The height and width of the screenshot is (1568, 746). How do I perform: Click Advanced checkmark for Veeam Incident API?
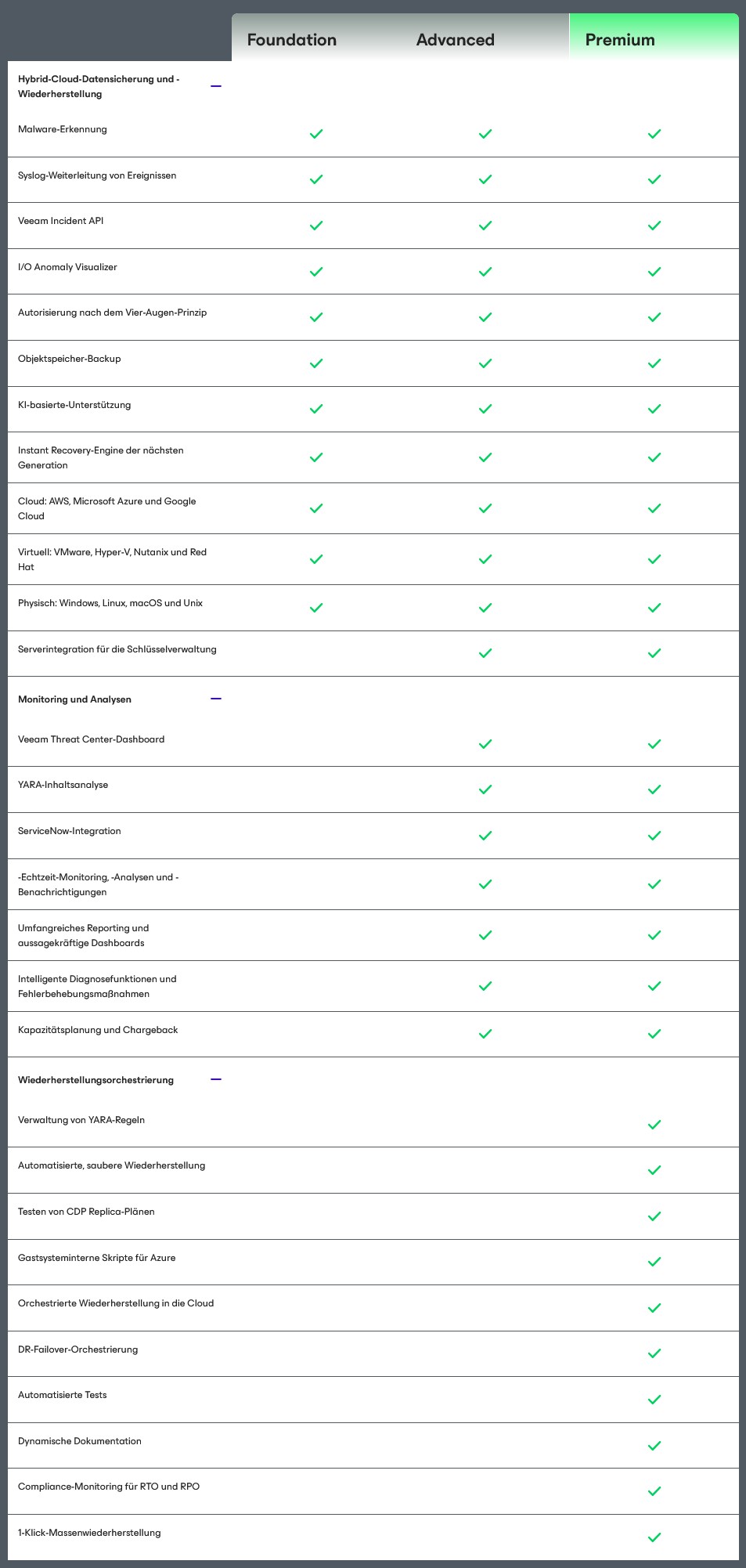coord(485,226)
